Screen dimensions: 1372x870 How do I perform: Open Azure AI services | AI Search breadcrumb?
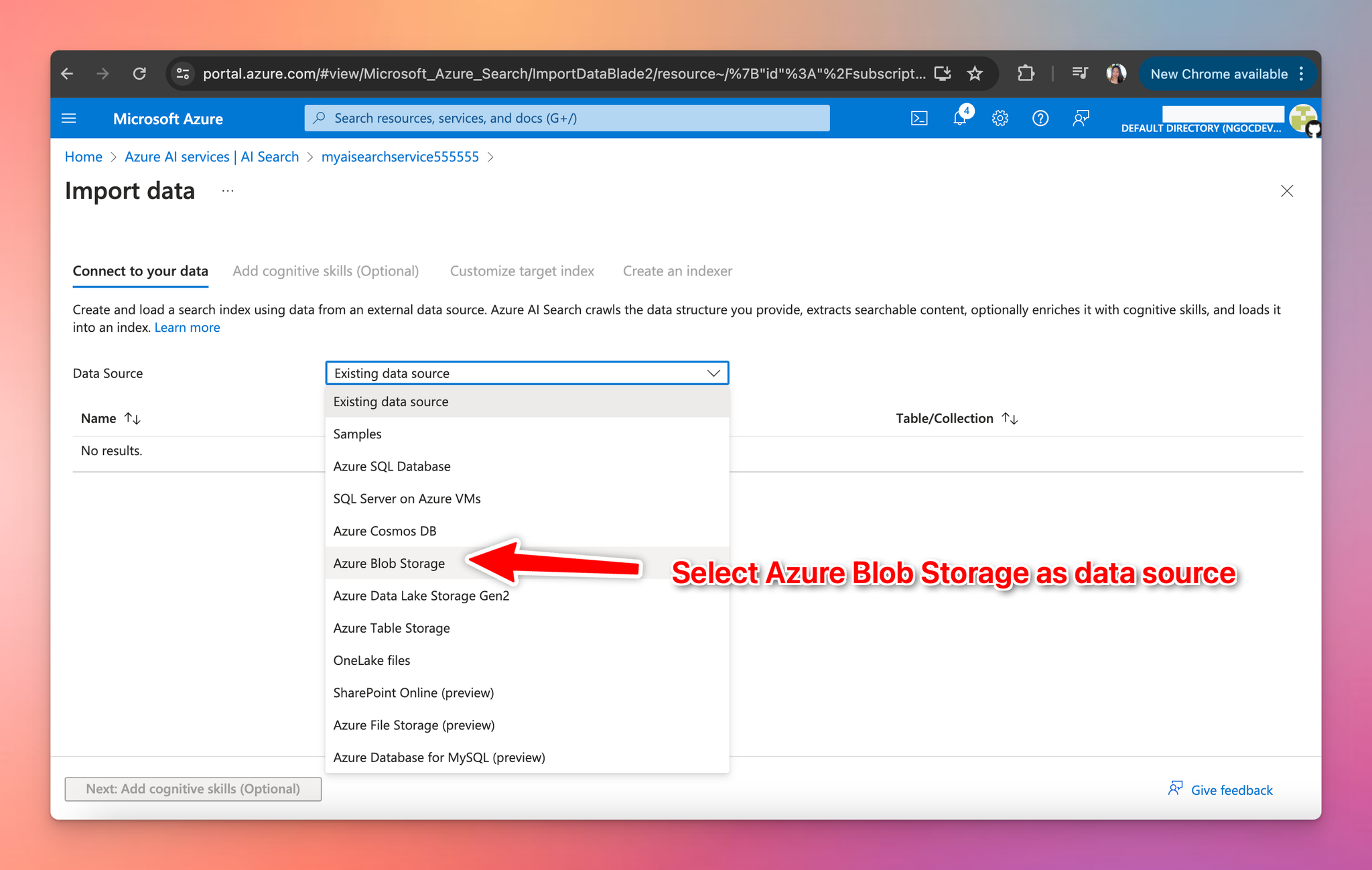coord(212,157)
